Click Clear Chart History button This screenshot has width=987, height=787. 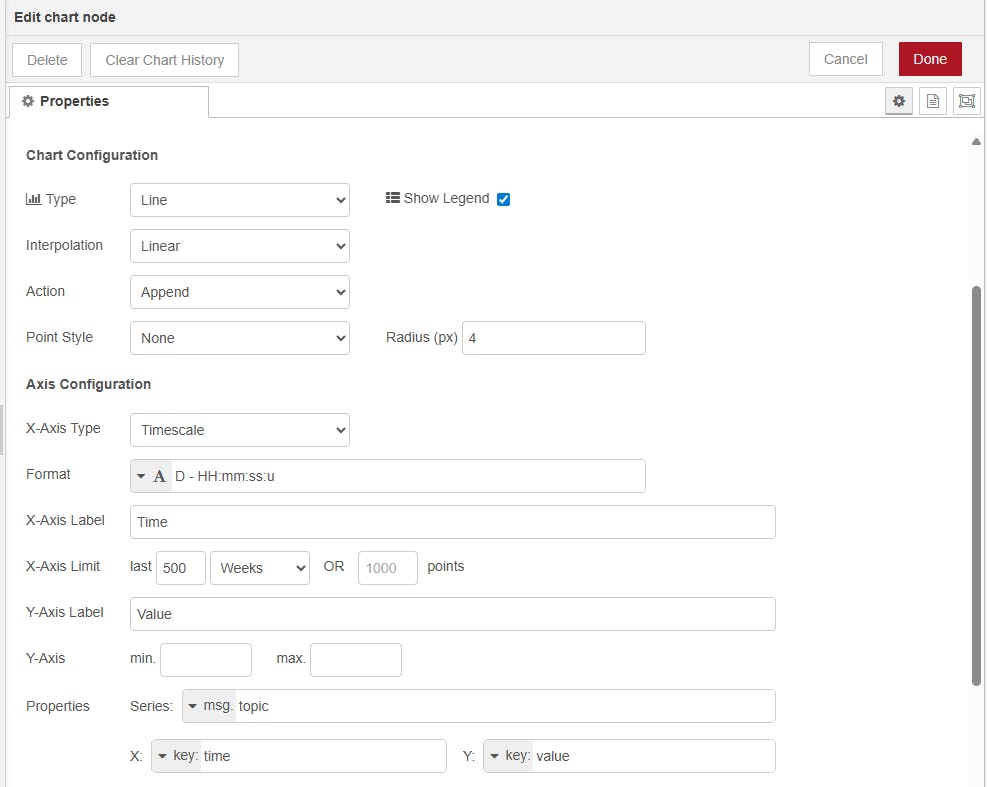click(164, 60)
